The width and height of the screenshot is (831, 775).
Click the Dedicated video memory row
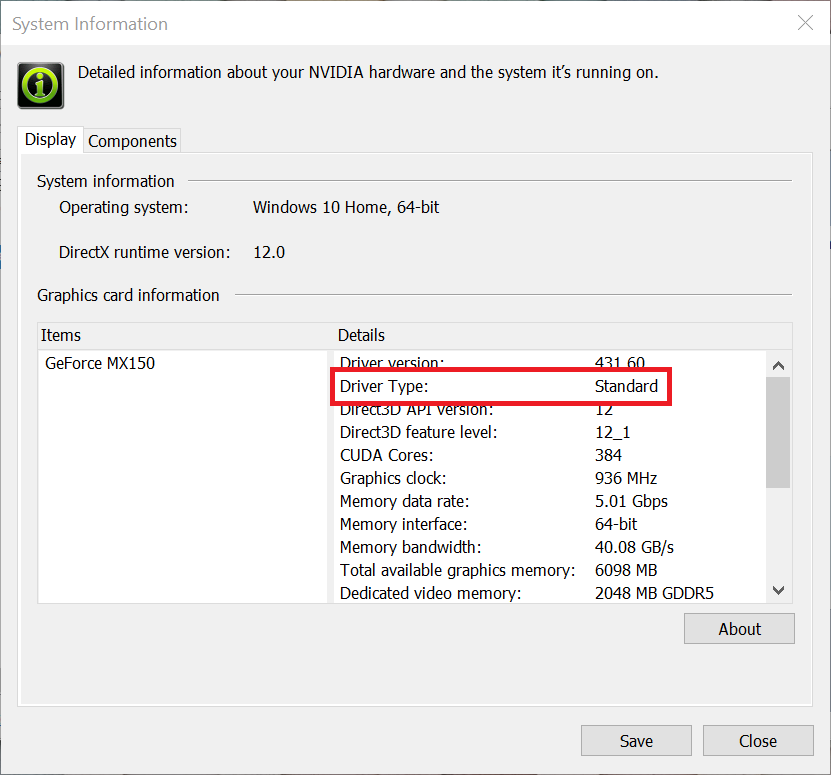[x=550, y=593]
